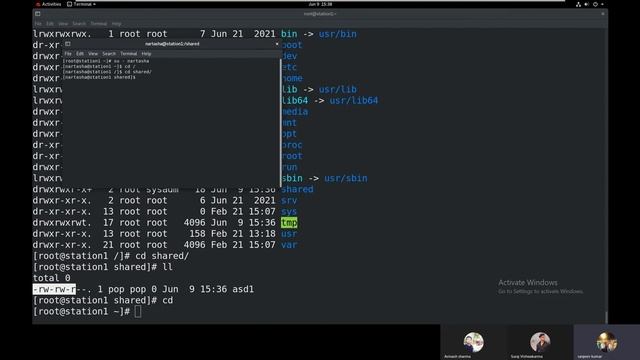Select the first participant's avatar thumbnail

[x=473, y=342]
